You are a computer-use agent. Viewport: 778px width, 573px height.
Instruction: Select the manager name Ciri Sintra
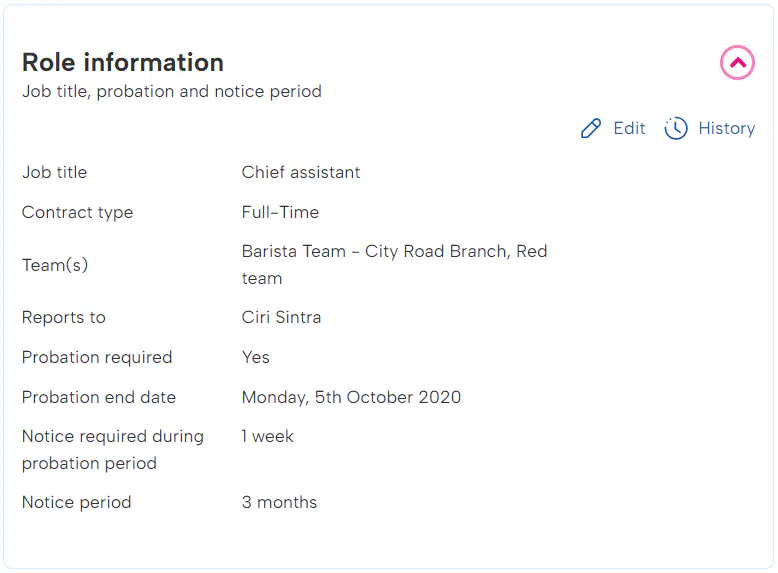click(x=281, y=317)
